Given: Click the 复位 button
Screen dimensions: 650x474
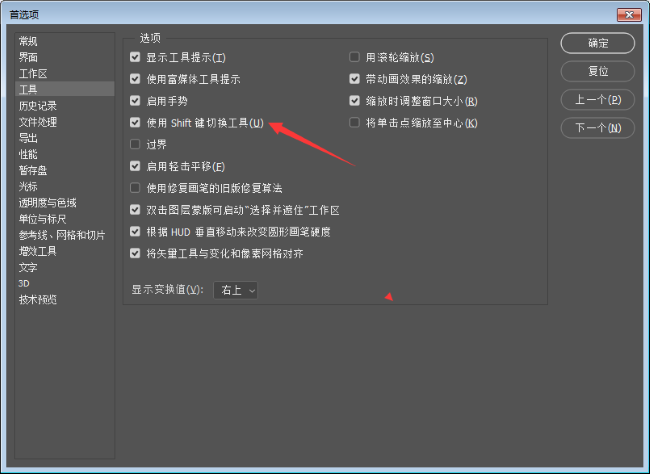Looking at the screenshot, I should click(597, 71).
